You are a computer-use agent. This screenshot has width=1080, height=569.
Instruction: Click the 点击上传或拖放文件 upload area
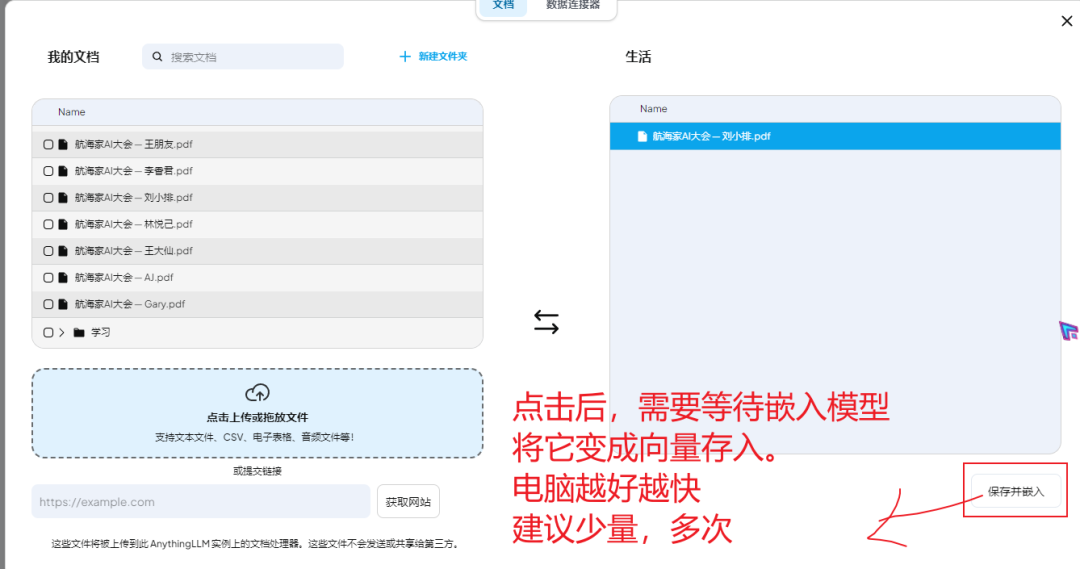point(257,413)
